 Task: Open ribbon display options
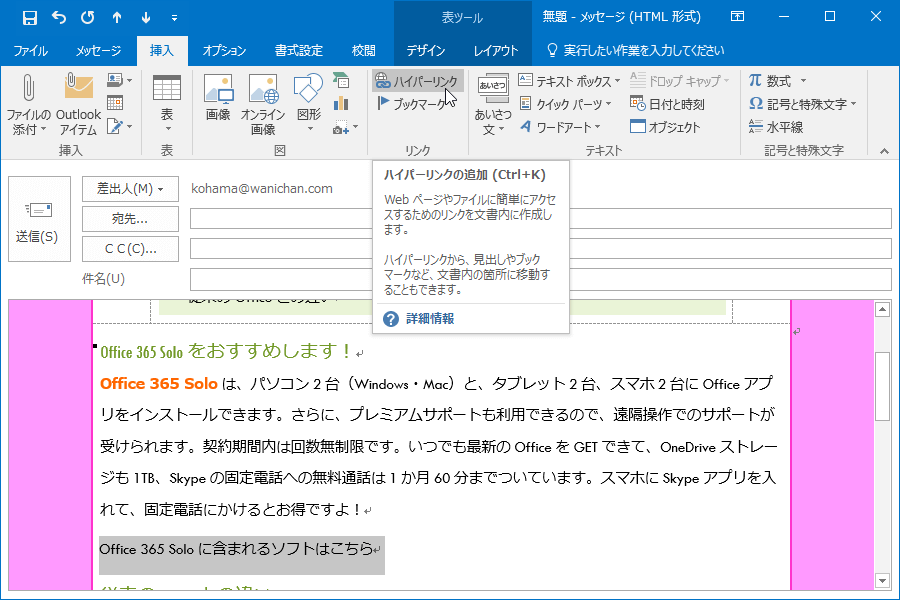click(737, 17)
